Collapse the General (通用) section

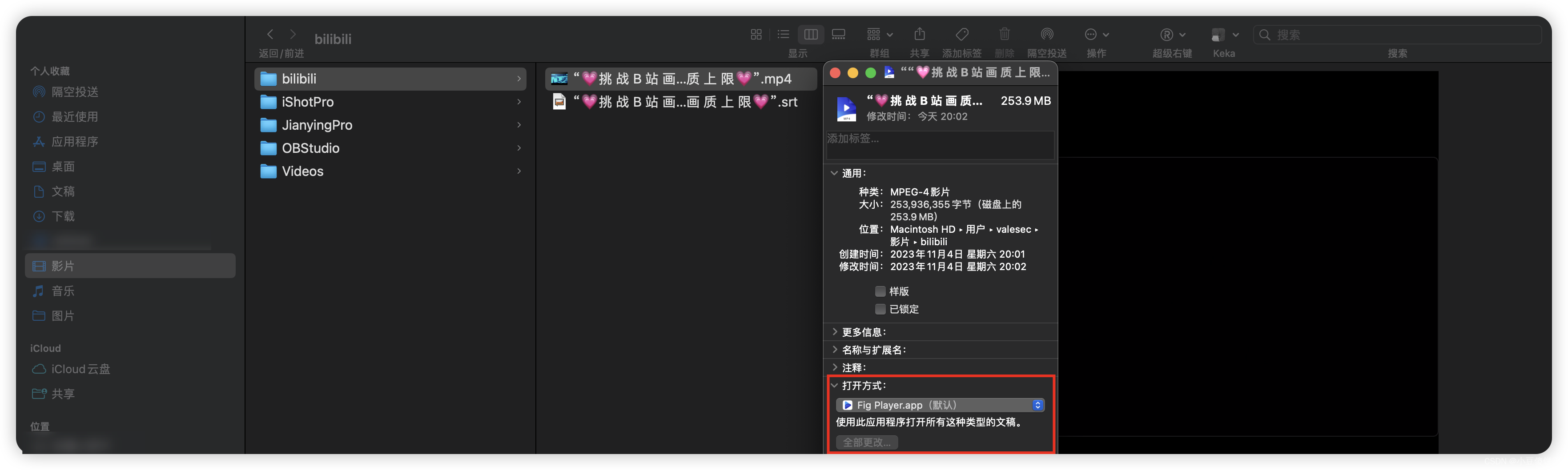(834, 173)
